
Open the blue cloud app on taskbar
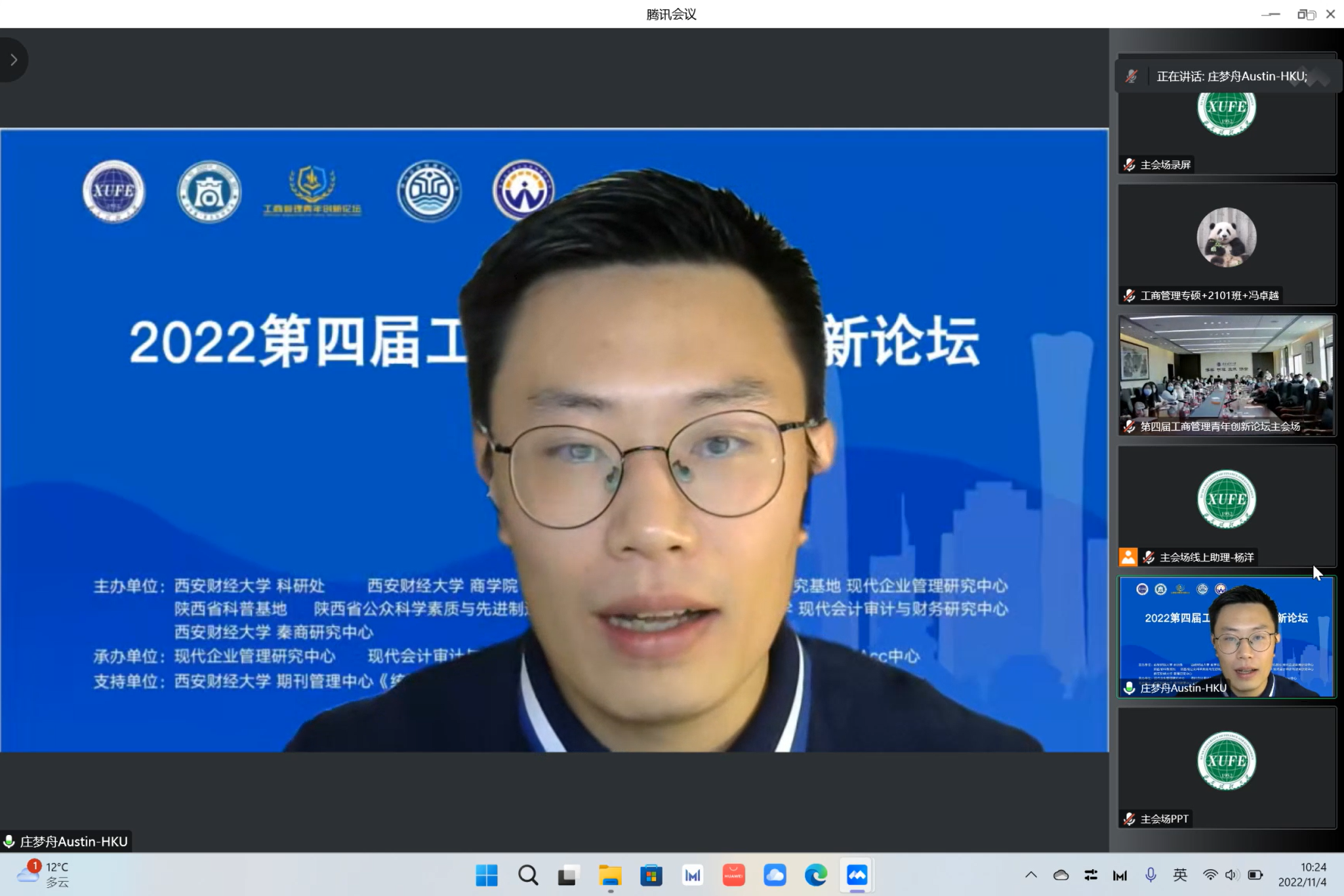point(775,875)
